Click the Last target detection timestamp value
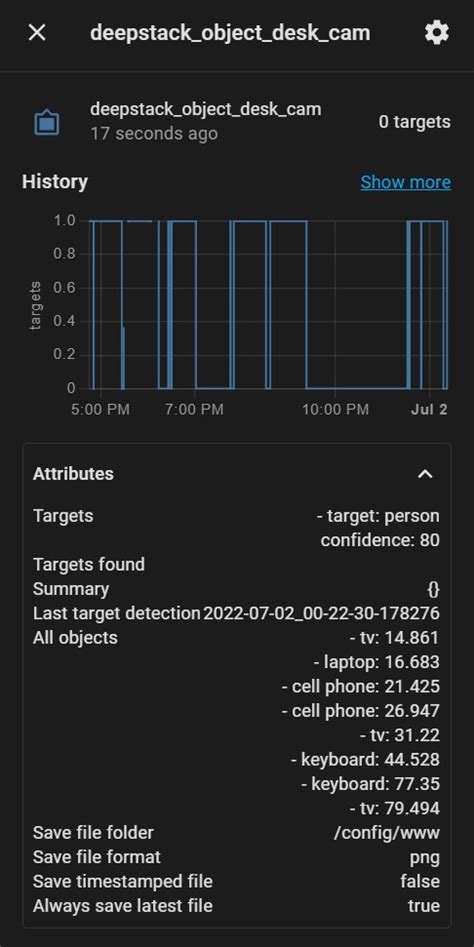 (x=321, y=614)
